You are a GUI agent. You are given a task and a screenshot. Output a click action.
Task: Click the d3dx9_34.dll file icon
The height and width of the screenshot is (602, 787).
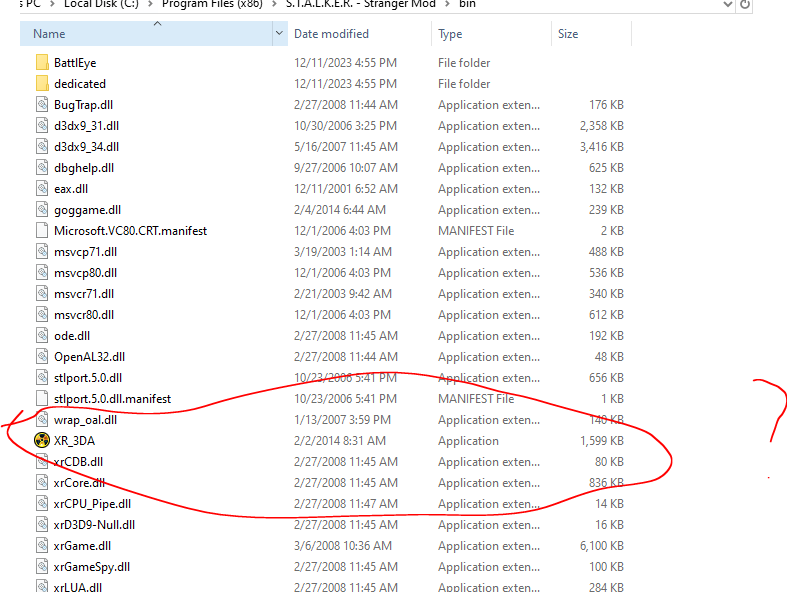click(x=43, y=147)
